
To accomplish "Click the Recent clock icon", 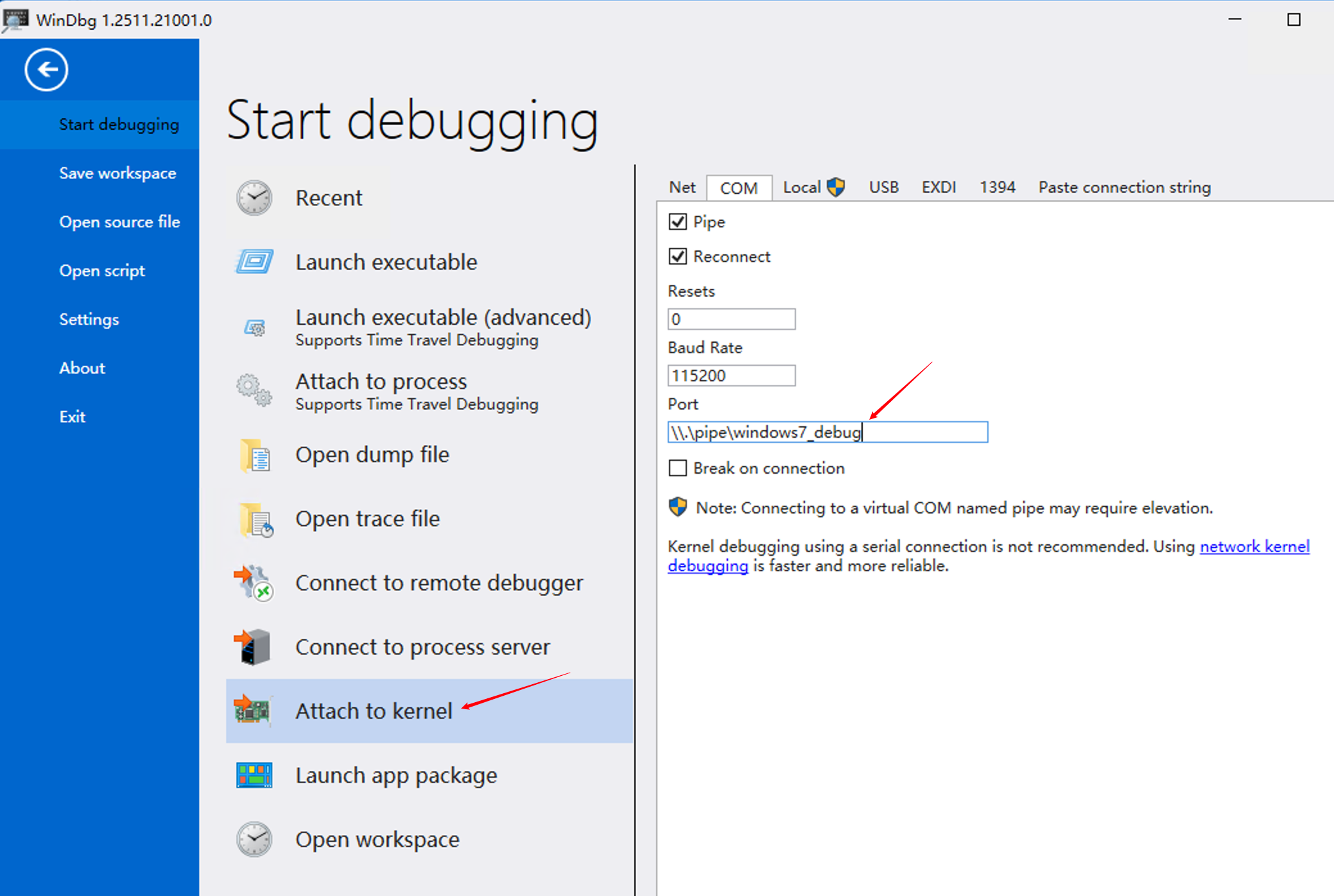I will click(254, 198).
